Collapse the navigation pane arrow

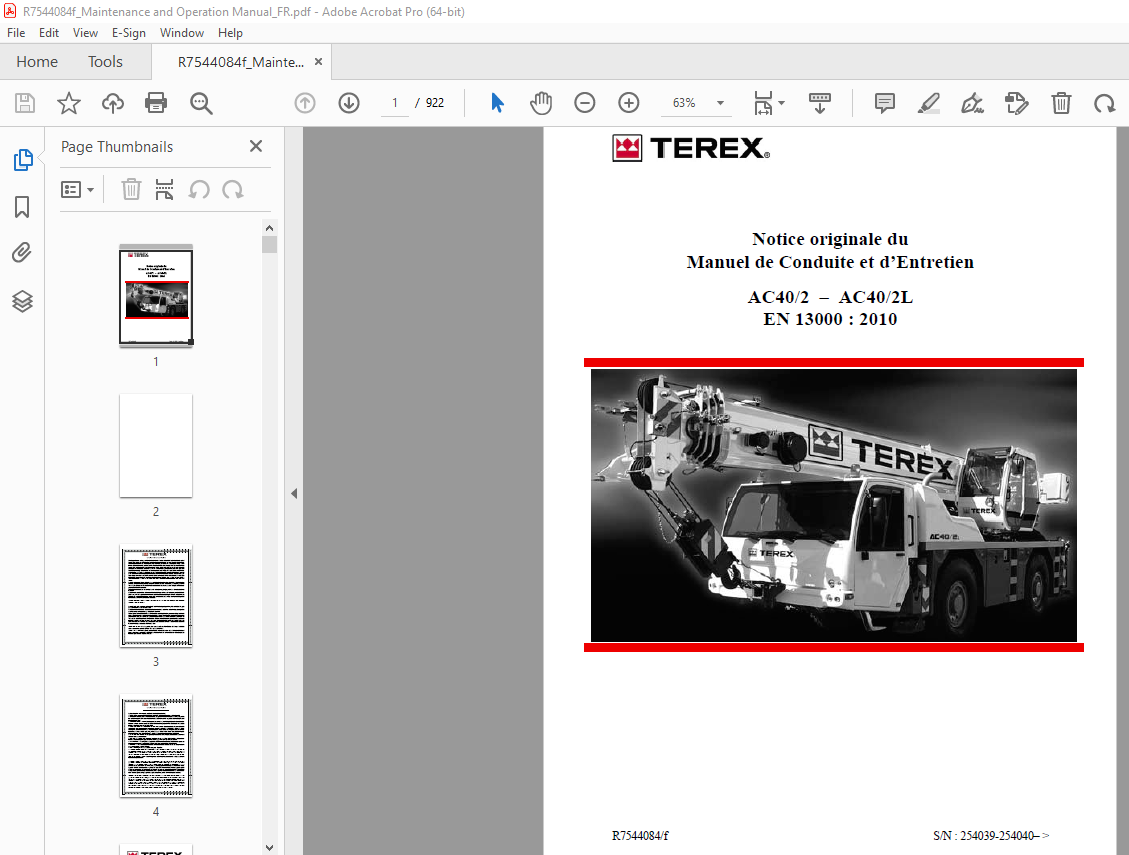pyautogui.click(x=294, y=493)
